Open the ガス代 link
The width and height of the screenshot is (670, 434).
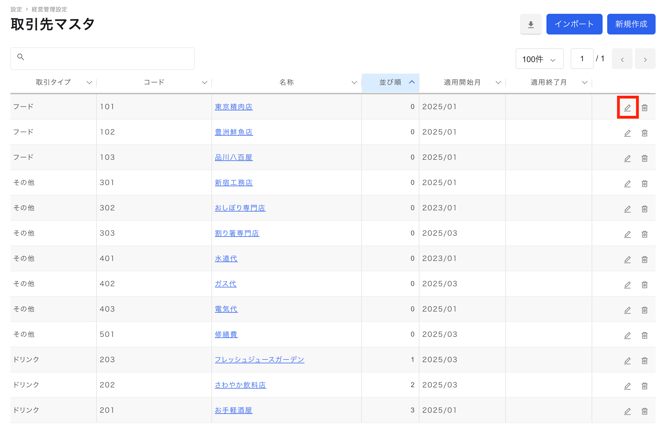pos(226,284)
